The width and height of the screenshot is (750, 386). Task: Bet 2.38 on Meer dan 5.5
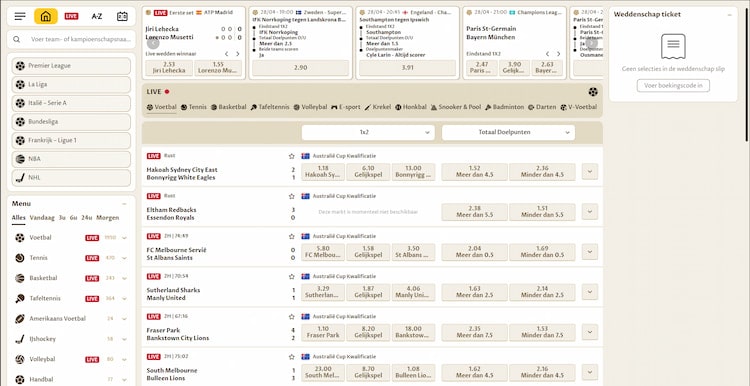click(x=474, y=212)
